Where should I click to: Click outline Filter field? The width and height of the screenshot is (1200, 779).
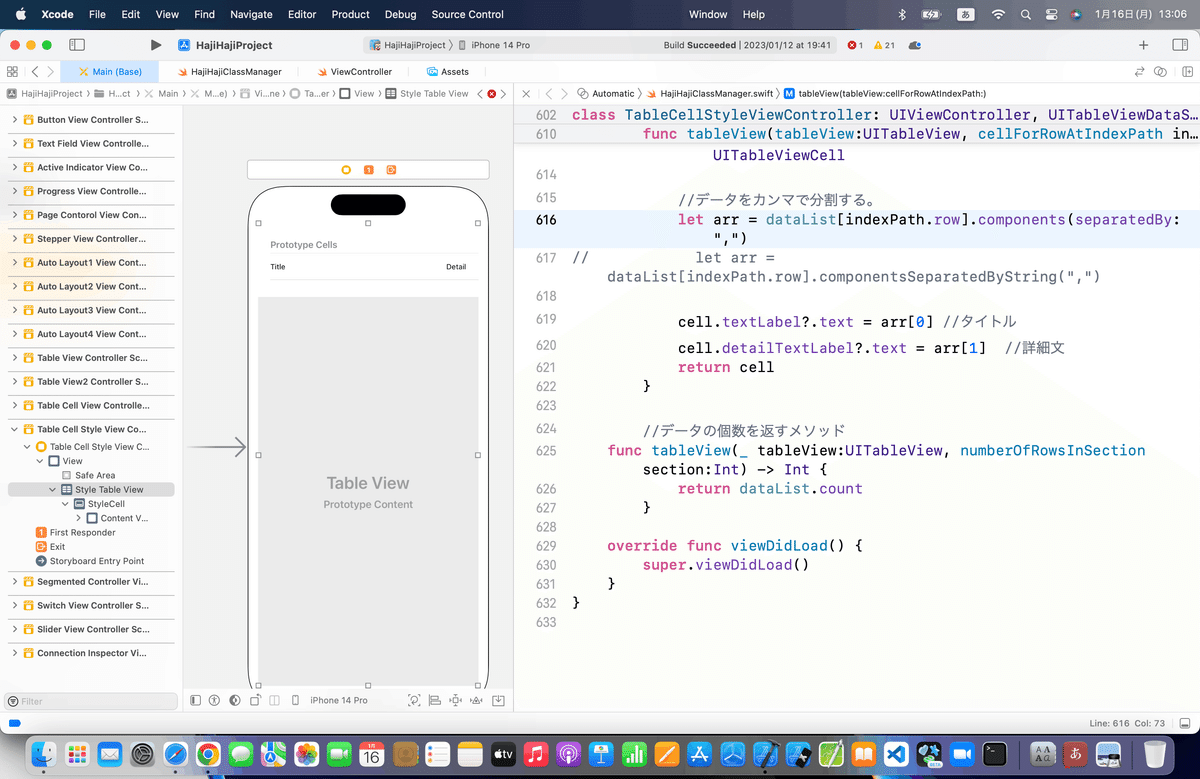[x=92, y=701]
